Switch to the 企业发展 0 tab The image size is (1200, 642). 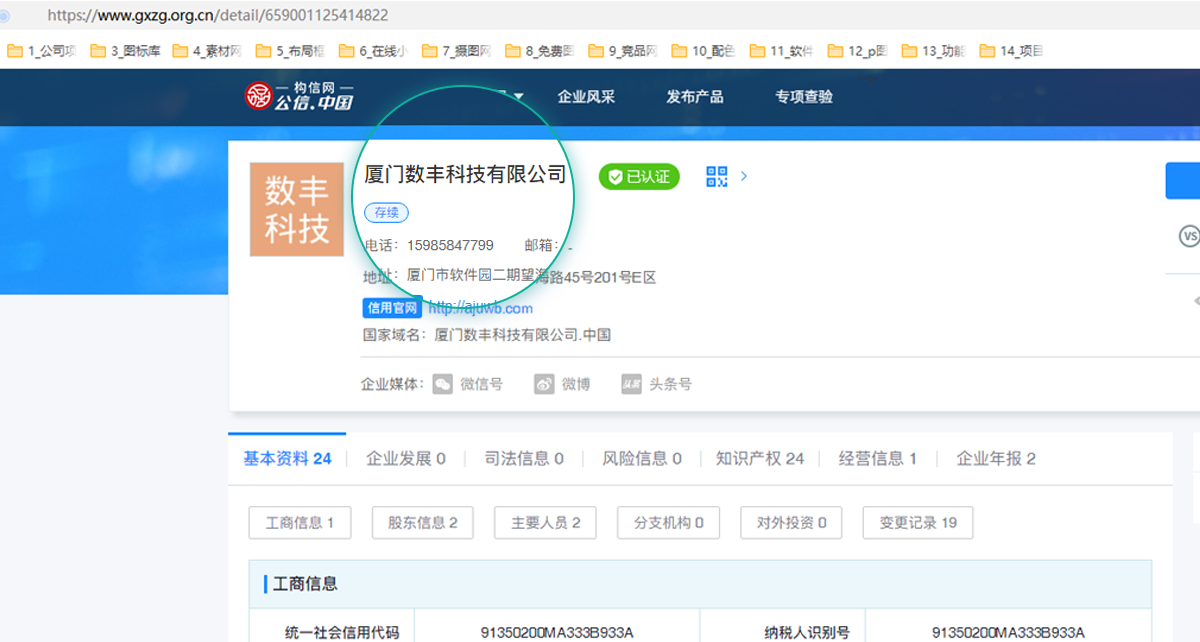click(406, 459)
